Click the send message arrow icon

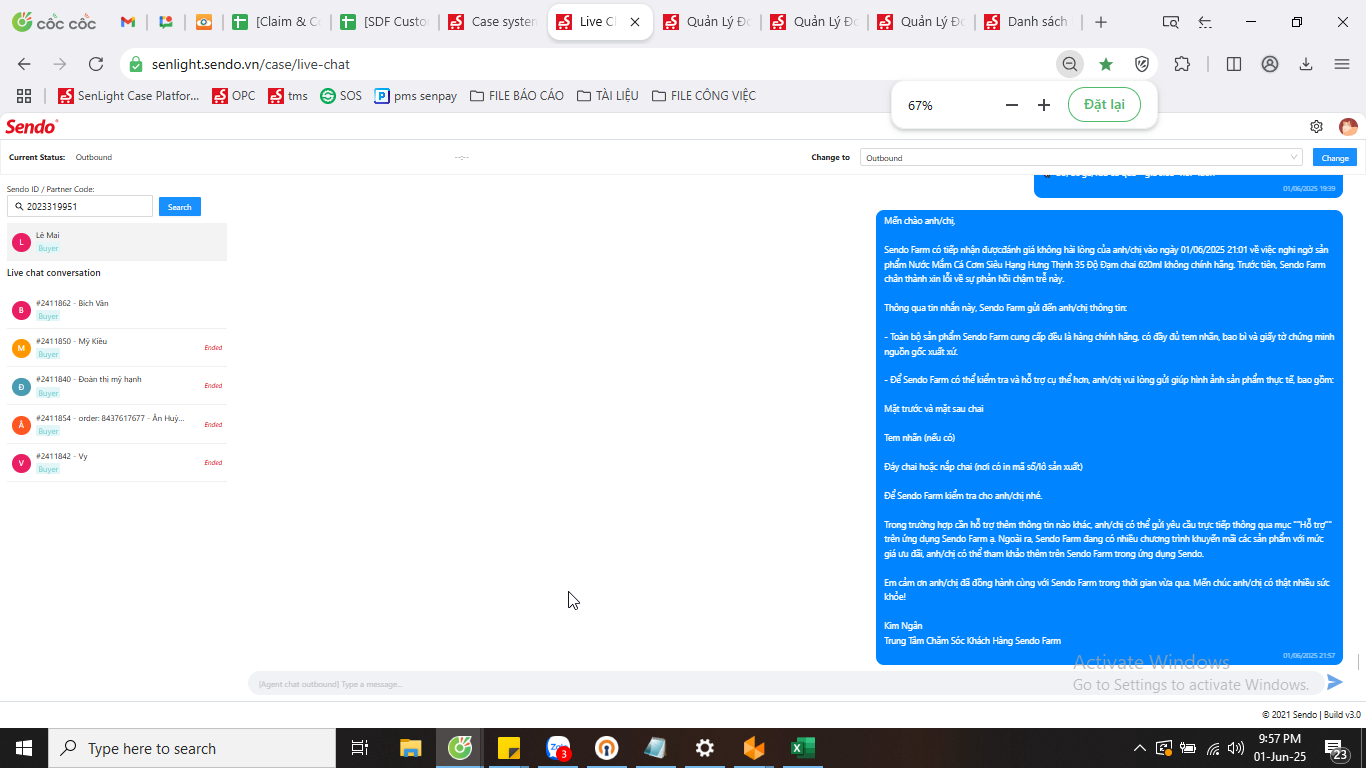pos(1334,682)
